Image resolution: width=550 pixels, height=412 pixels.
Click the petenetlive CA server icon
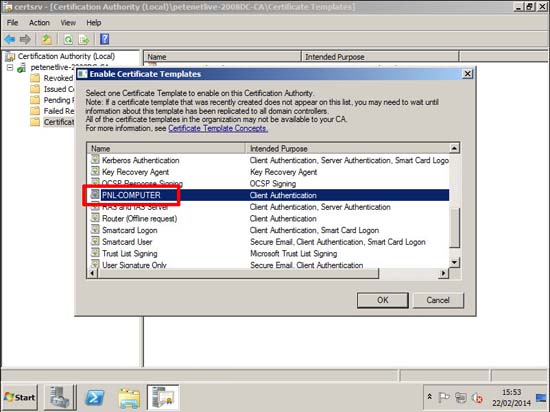[22, 67]
